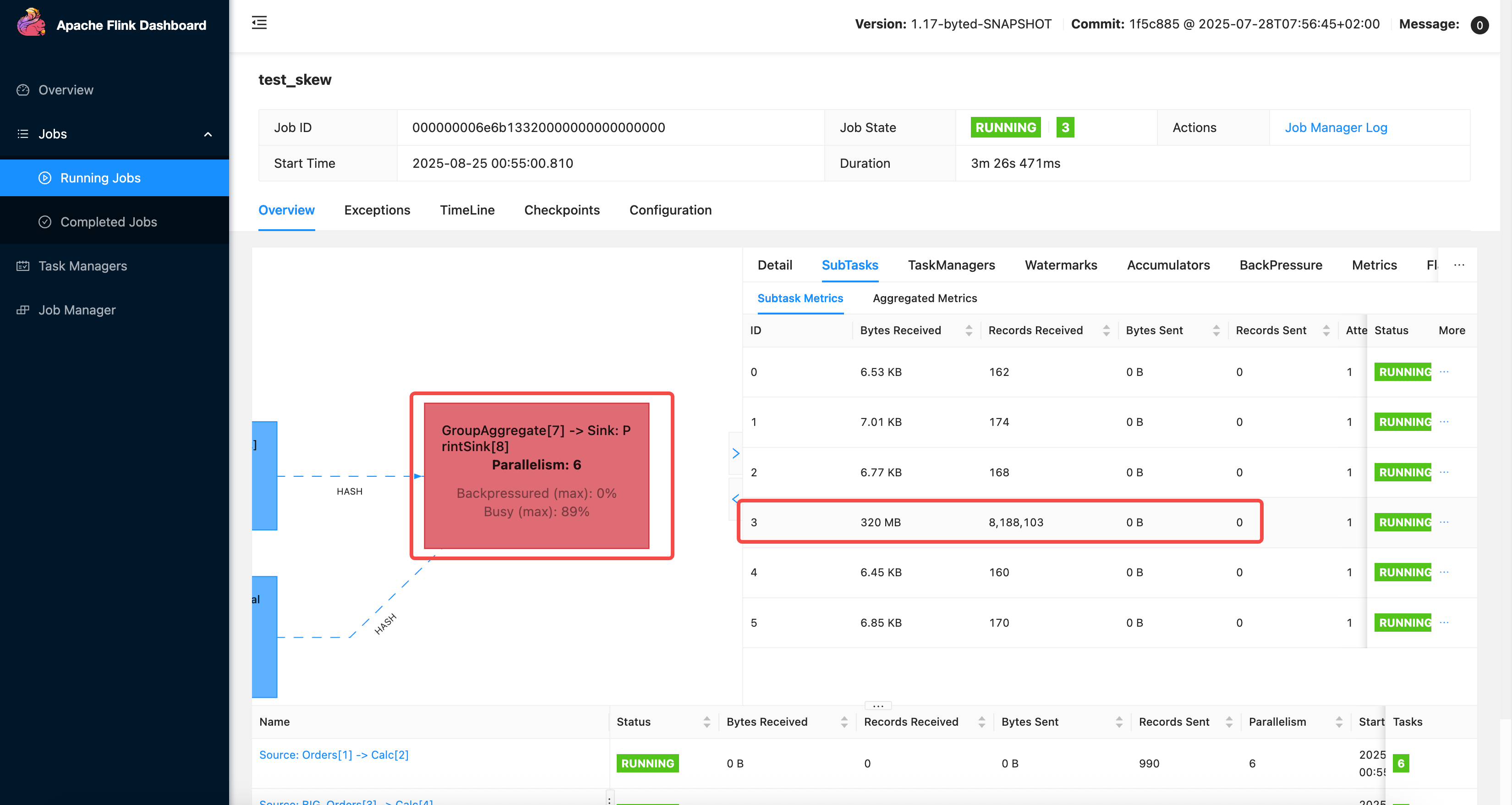This screenshot has height=805, width=1512.
Task: Collapse the Jobs sidebar submenu
Action: (x=208, y=134)
